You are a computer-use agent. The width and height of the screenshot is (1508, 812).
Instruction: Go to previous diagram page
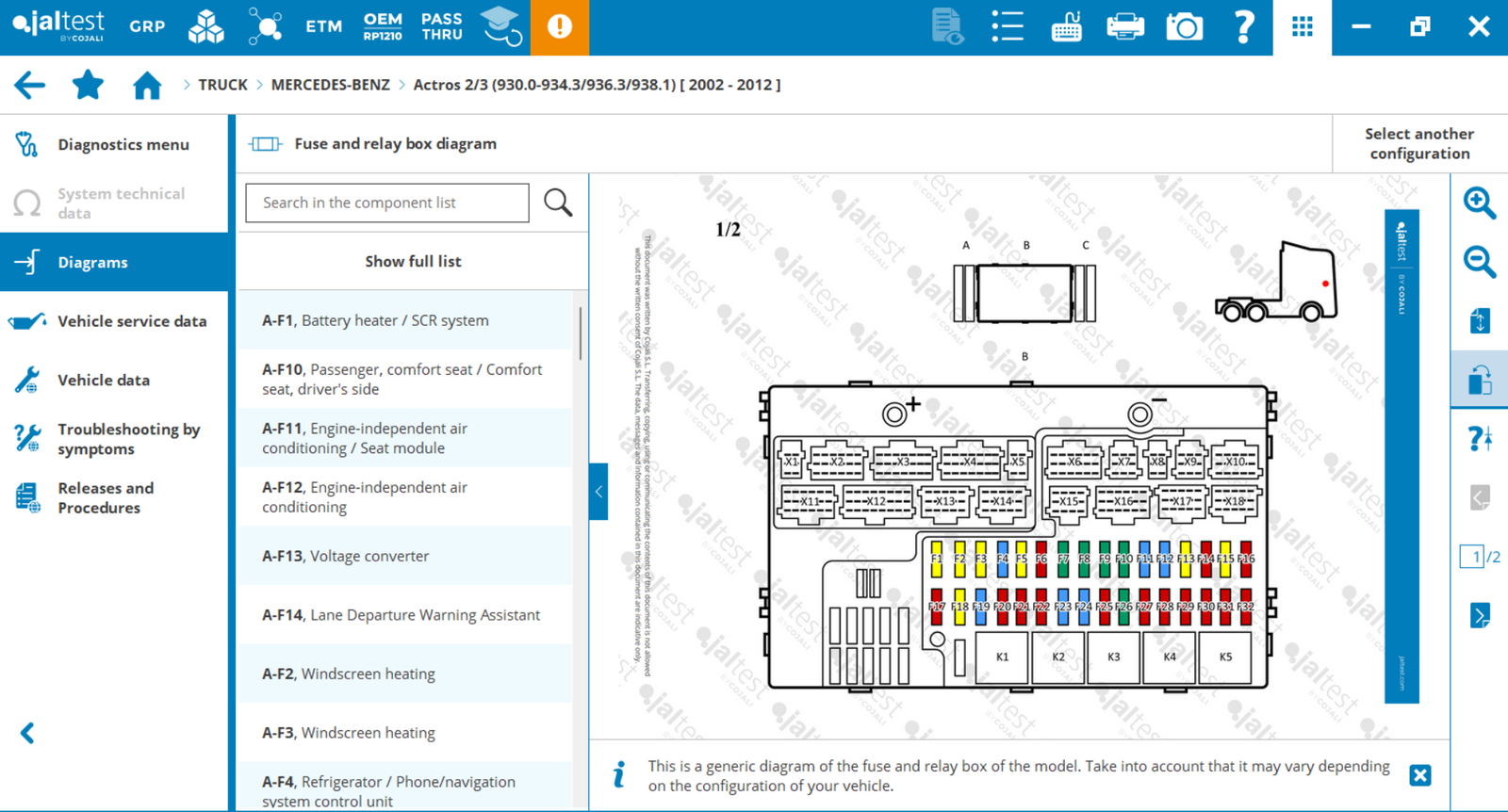pos(1479,496)
